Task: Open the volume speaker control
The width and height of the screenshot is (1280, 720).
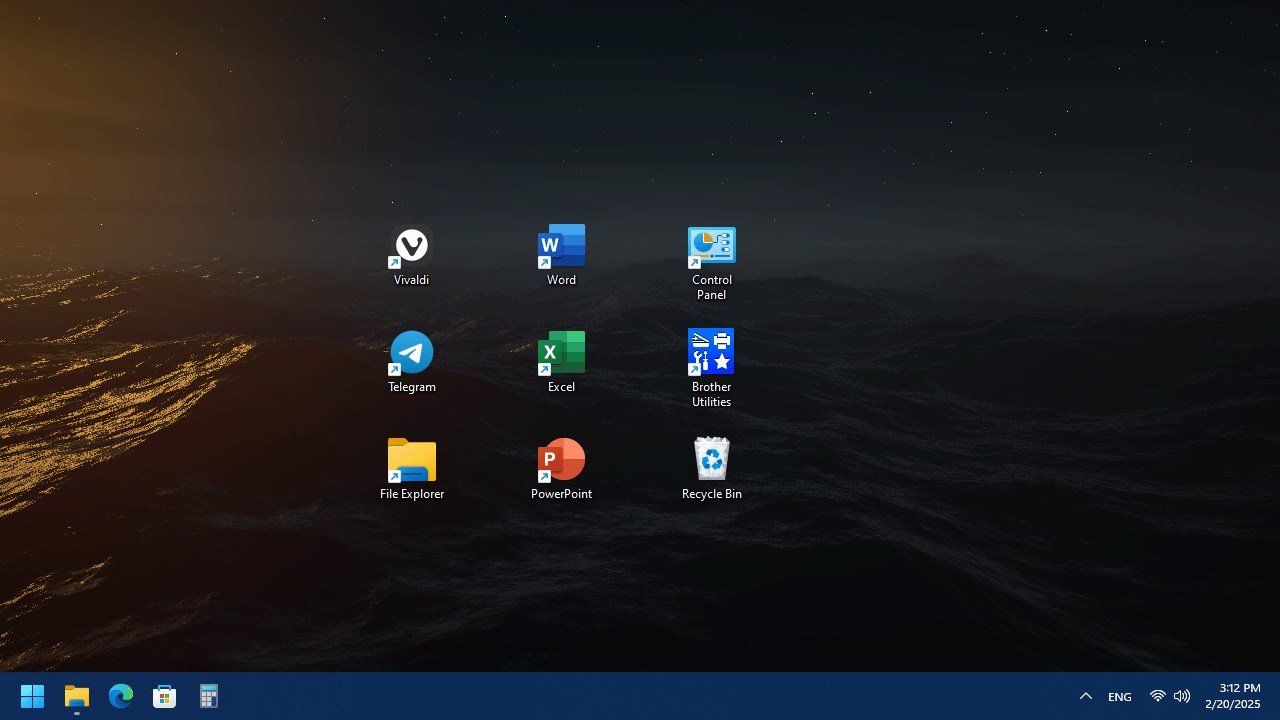Action: [1182, 696]
